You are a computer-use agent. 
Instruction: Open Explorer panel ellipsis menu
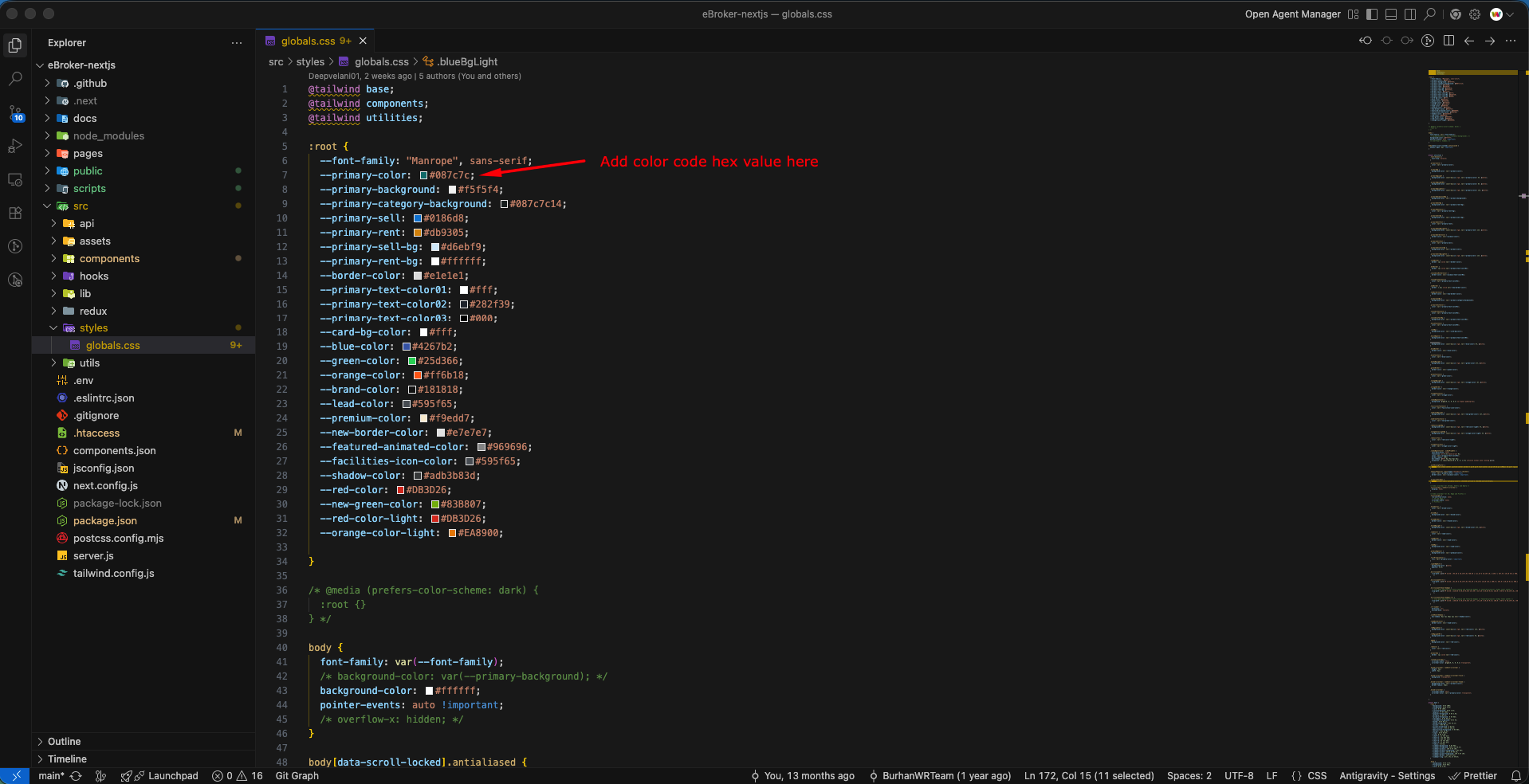pyautogui.click(x=237, y=43)
